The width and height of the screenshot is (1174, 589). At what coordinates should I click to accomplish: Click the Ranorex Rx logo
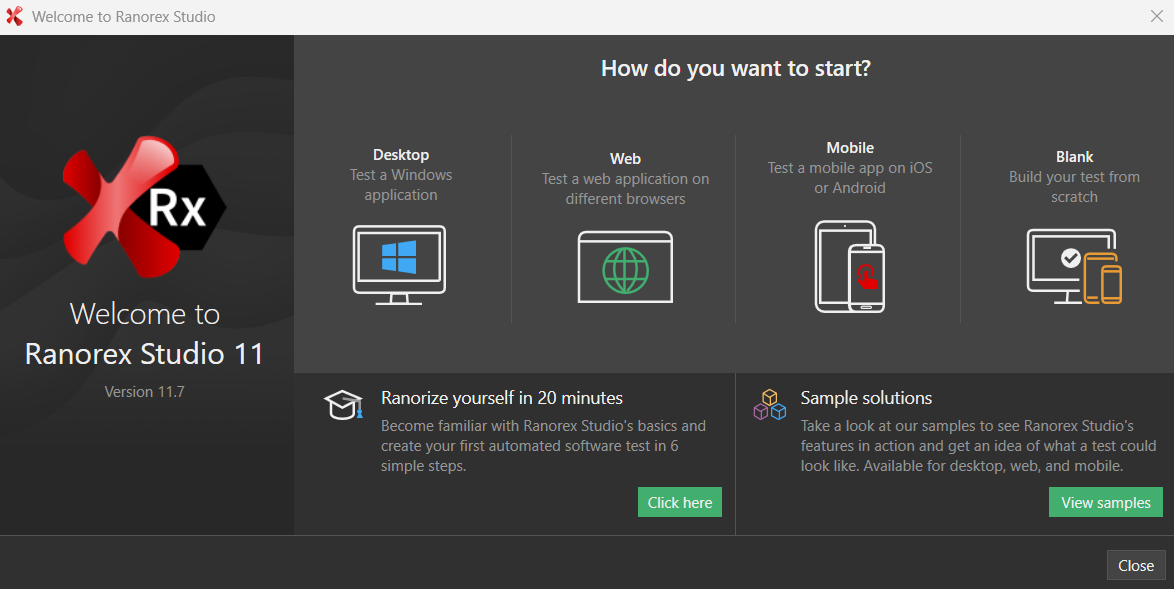point(144,207)
